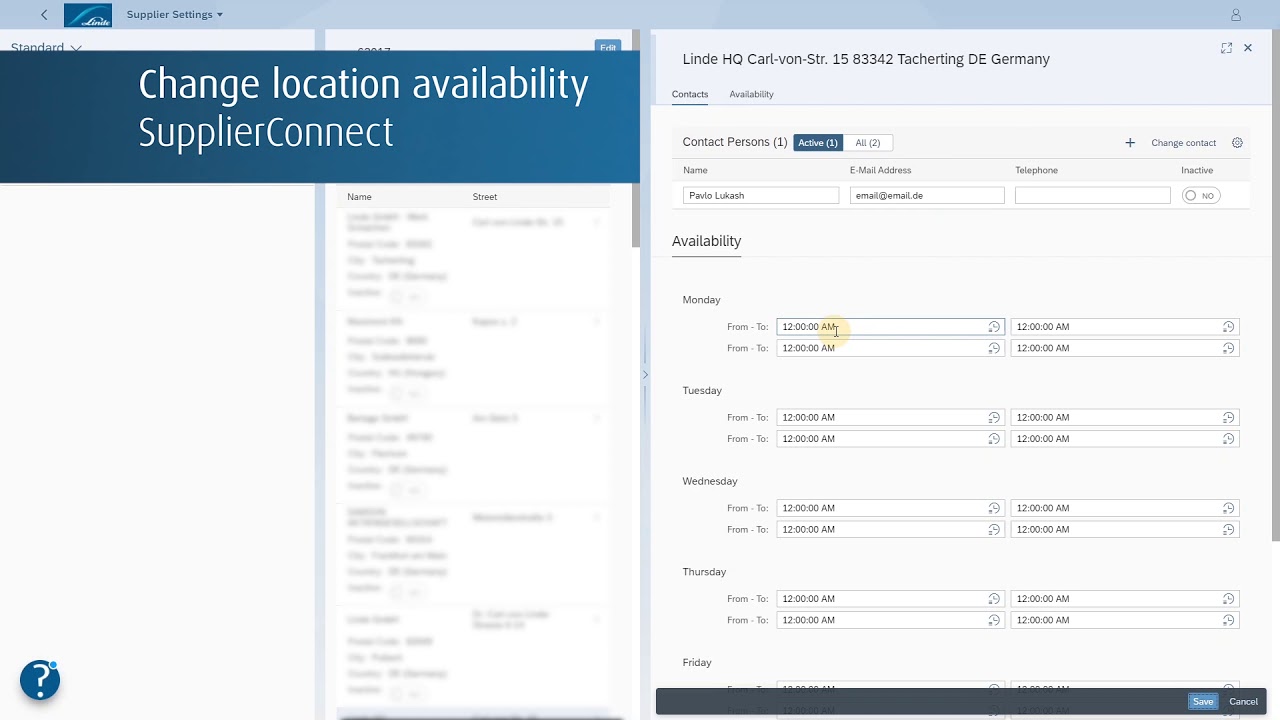Open time picker for Thursday first From

click(x=994, y=599)
